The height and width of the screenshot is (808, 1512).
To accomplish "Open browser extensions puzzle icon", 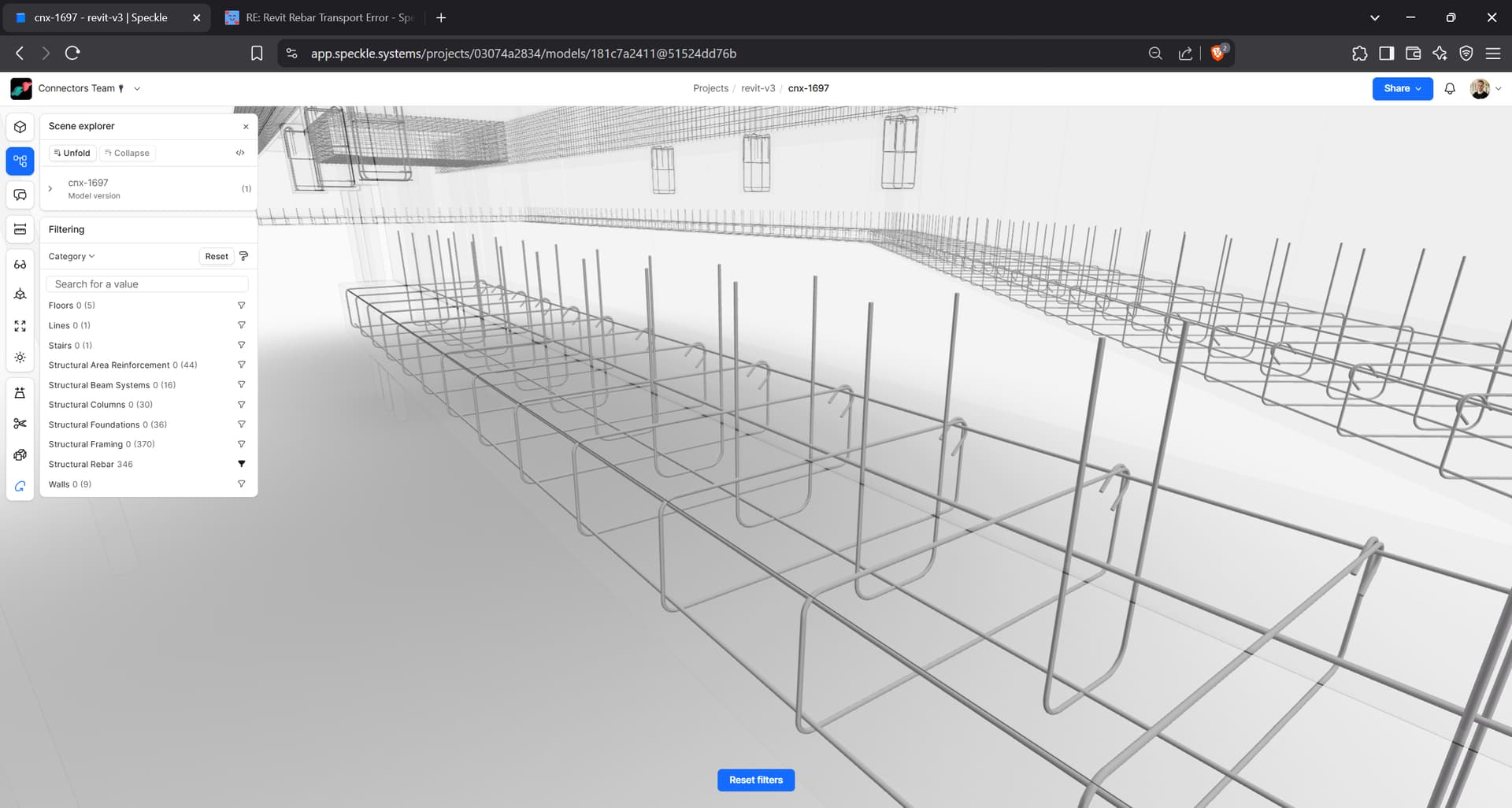I will (1360, 54).
